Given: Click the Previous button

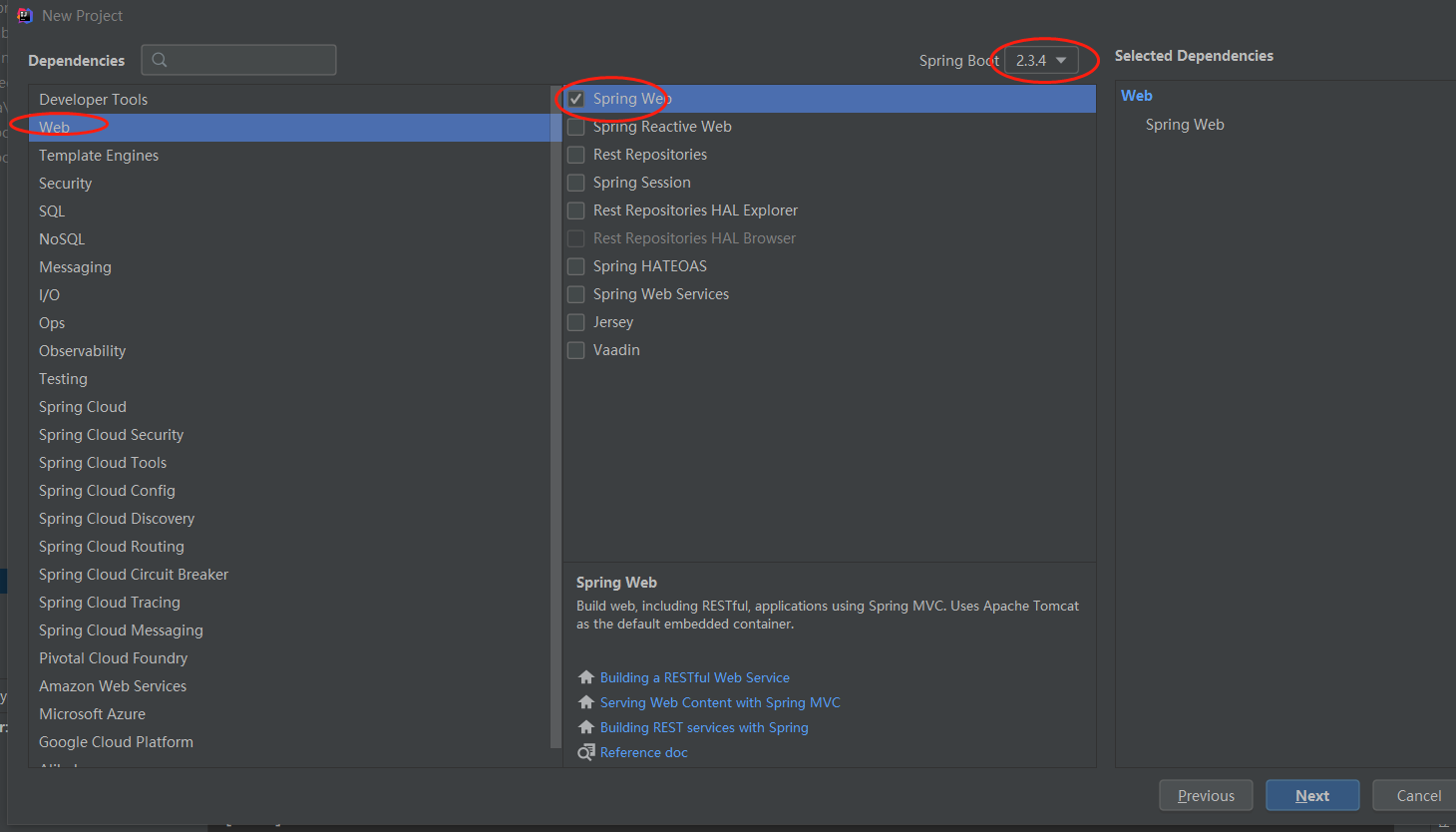Looking at the screenshot, I should (x=1206, y=795).
